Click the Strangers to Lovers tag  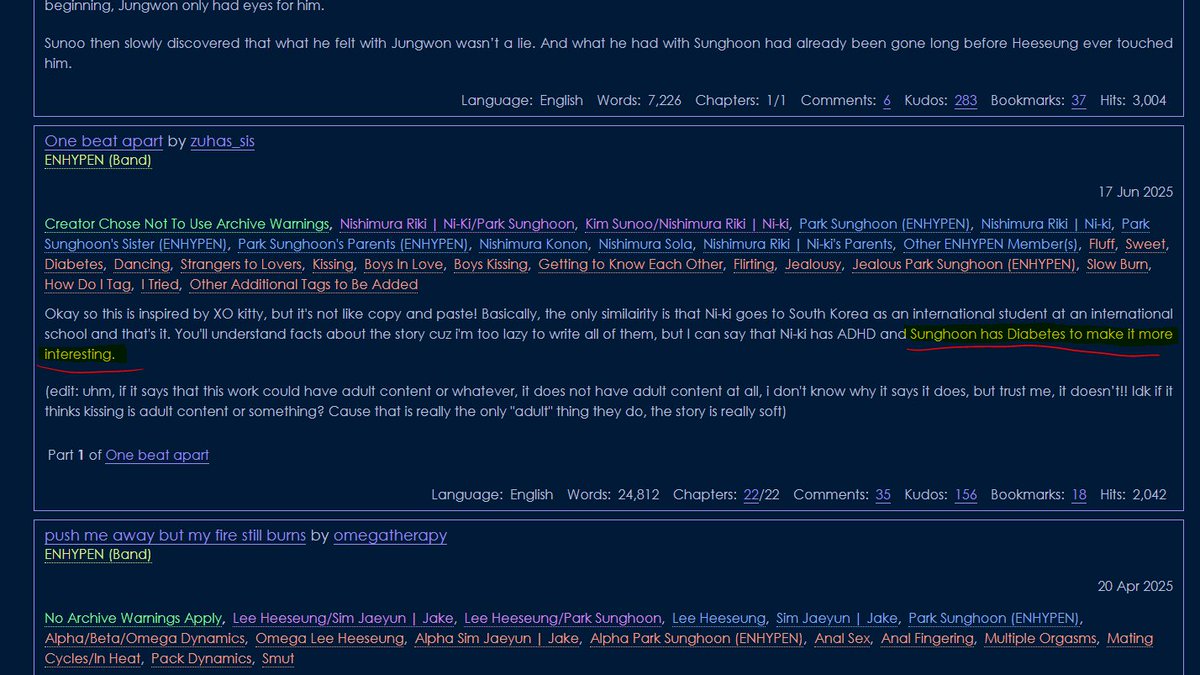coord(241,264)
